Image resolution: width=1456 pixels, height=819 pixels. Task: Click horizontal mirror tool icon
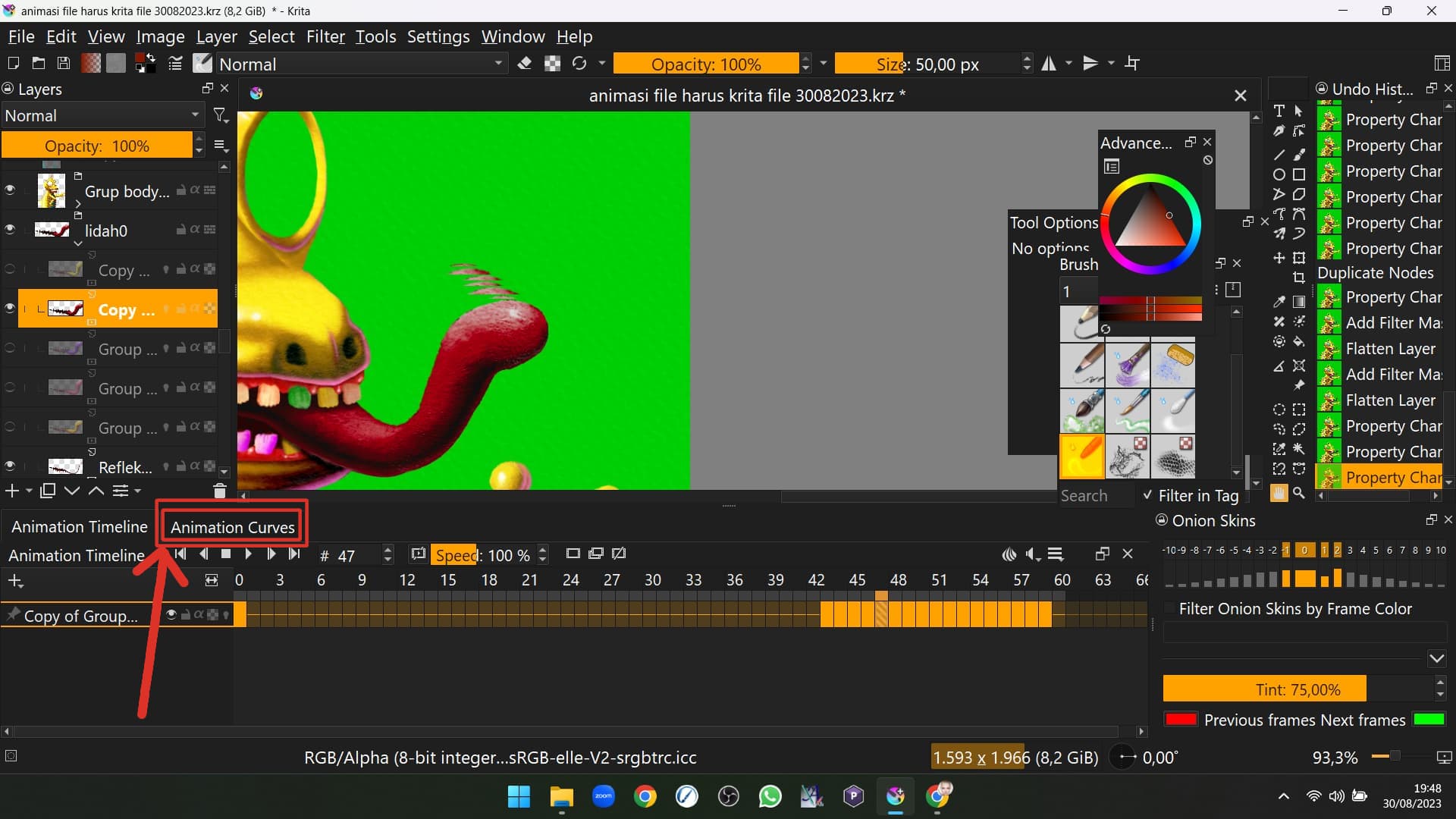[1049, 64]
